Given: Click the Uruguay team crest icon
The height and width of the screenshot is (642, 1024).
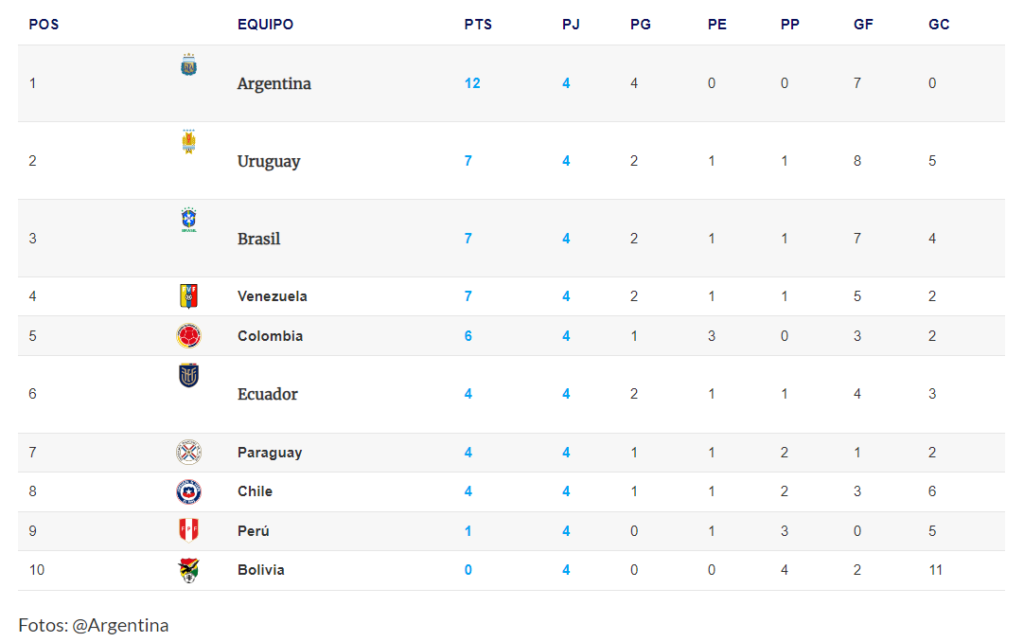Looking at the screenshot, I should point(189,142).
